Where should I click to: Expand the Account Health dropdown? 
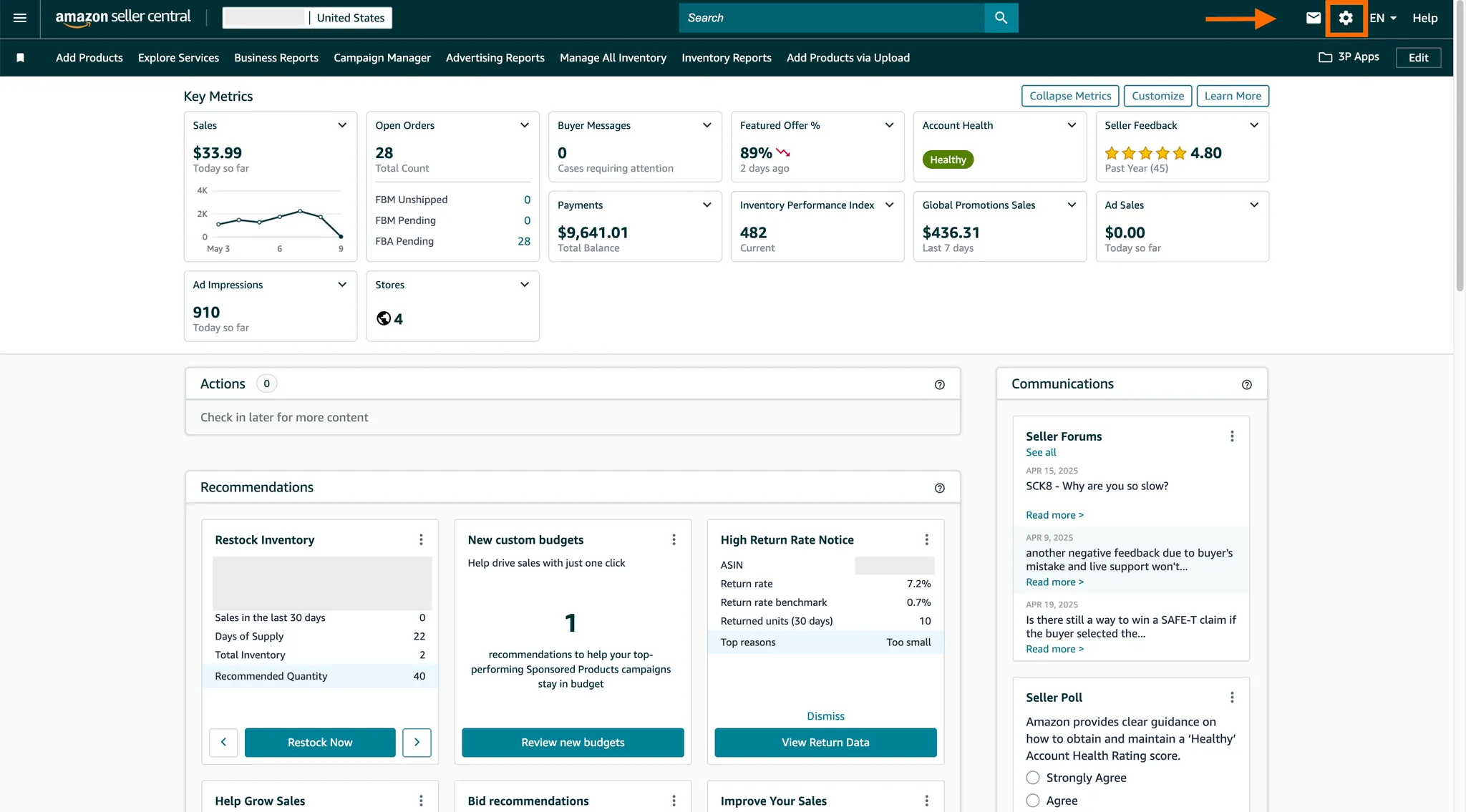point(1072,125)
